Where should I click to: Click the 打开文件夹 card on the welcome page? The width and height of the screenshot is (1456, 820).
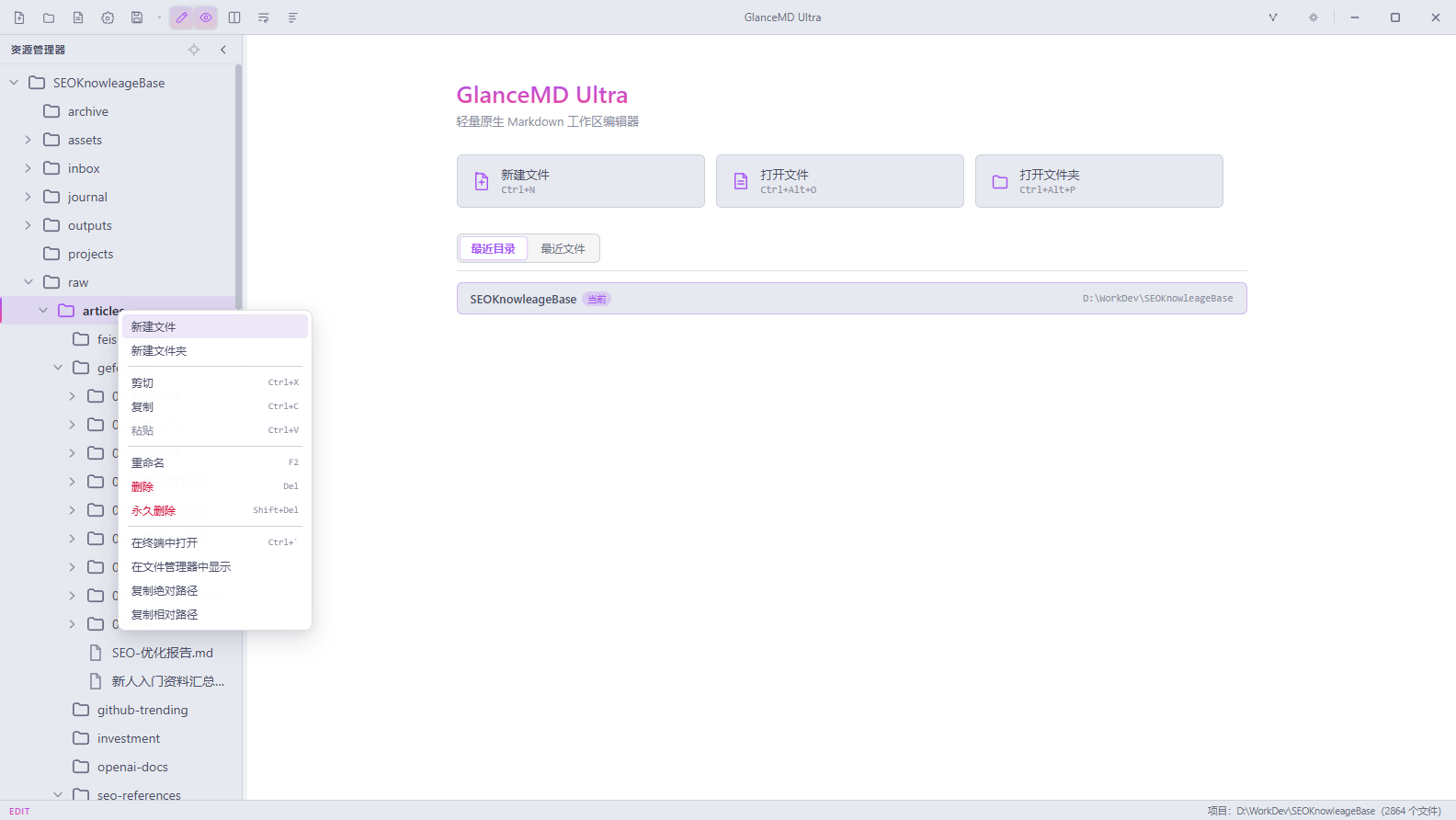[1099, 181]
